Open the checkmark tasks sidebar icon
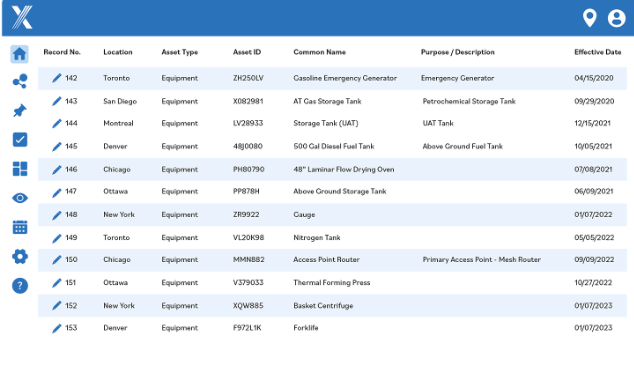Image resolution: width=634 pixels, height=381 pixels. (20, 140)
